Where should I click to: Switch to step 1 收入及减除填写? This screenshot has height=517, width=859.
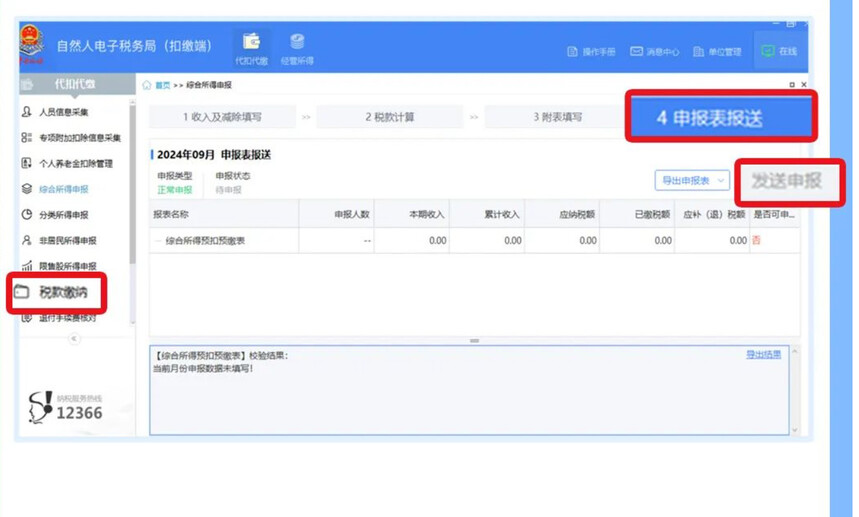(x=222, y=117)
